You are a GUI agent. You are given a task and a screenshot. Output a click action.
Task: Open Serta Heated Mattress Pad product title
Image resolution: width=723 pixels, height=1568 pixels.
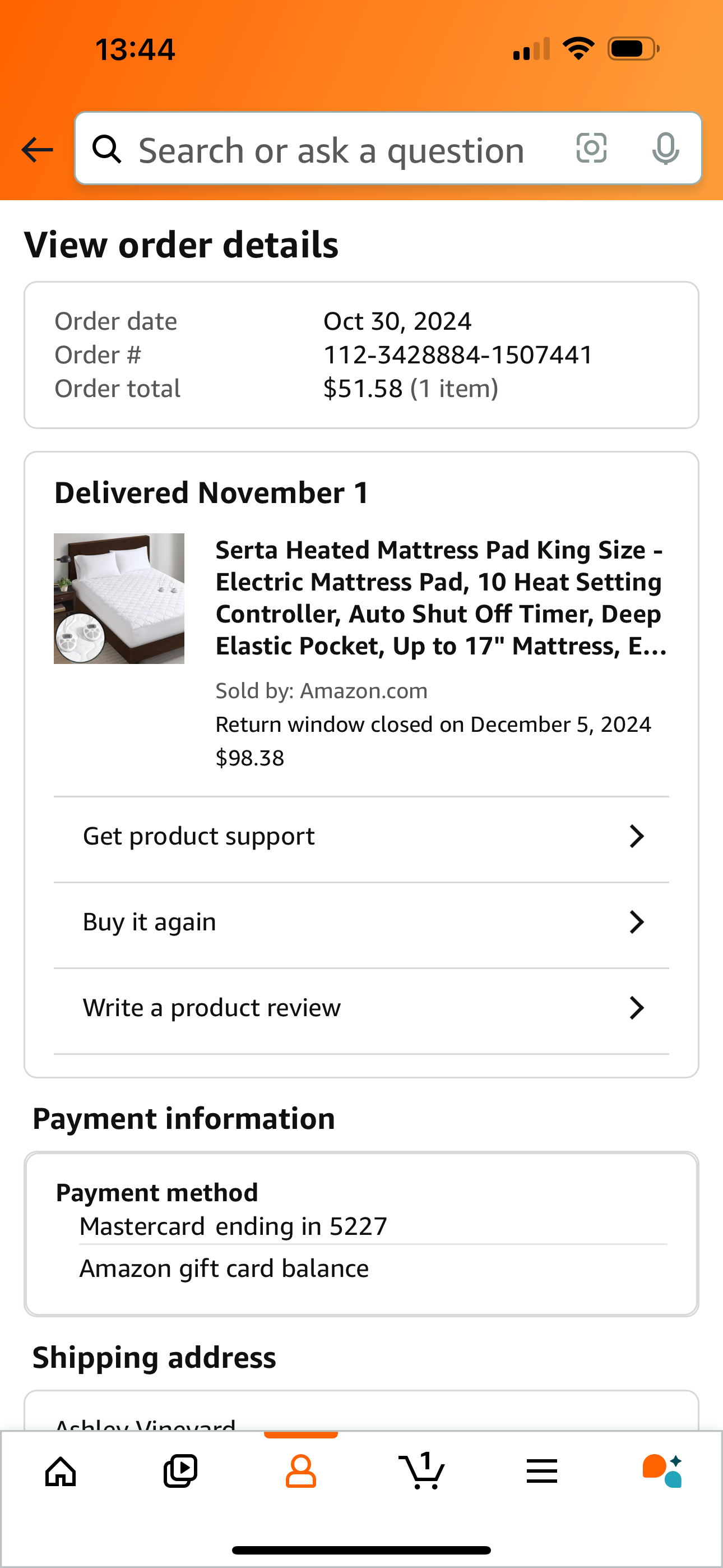pos(441,598)
